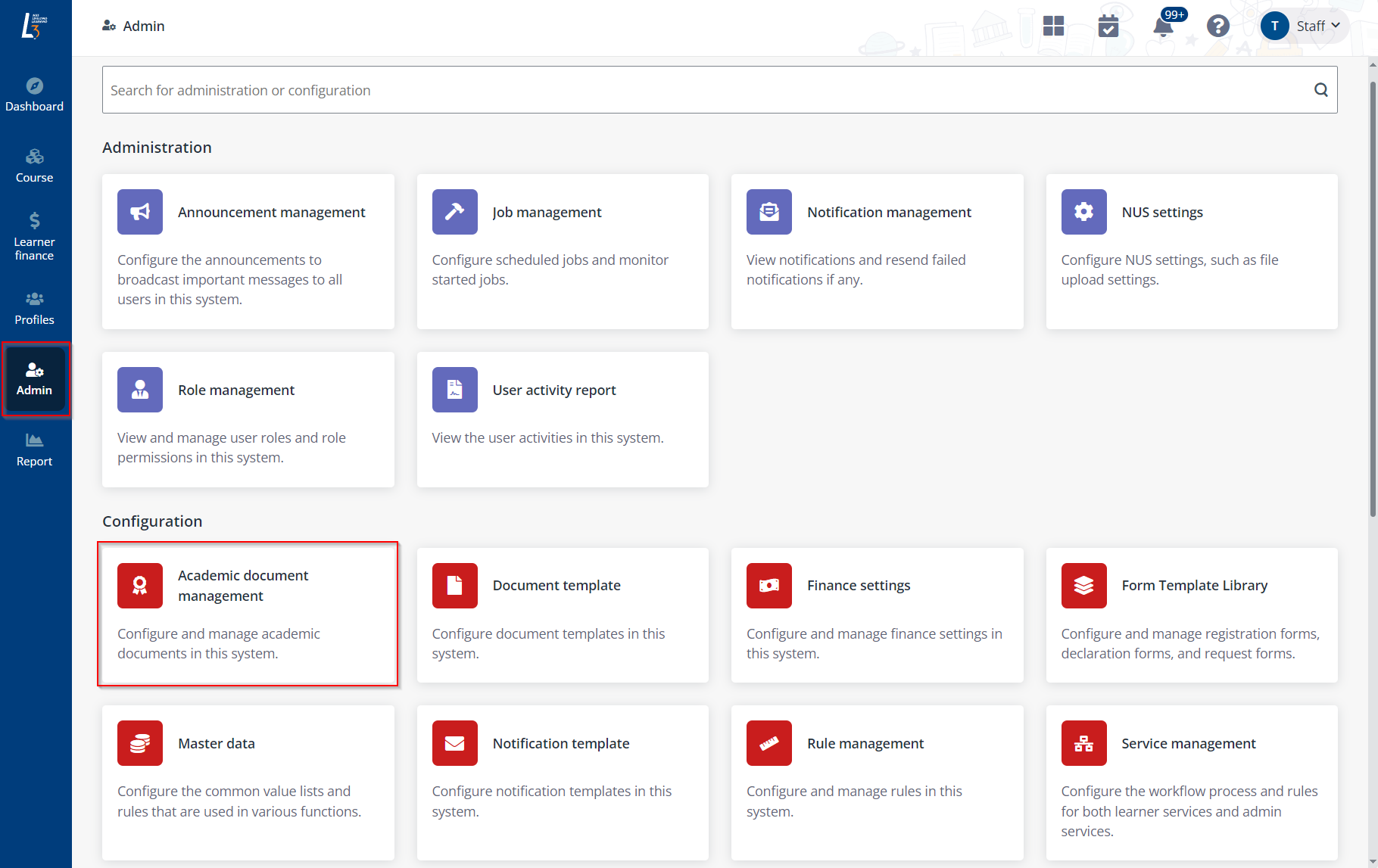Open the calendar tasks icon

tap(1108, 26)
